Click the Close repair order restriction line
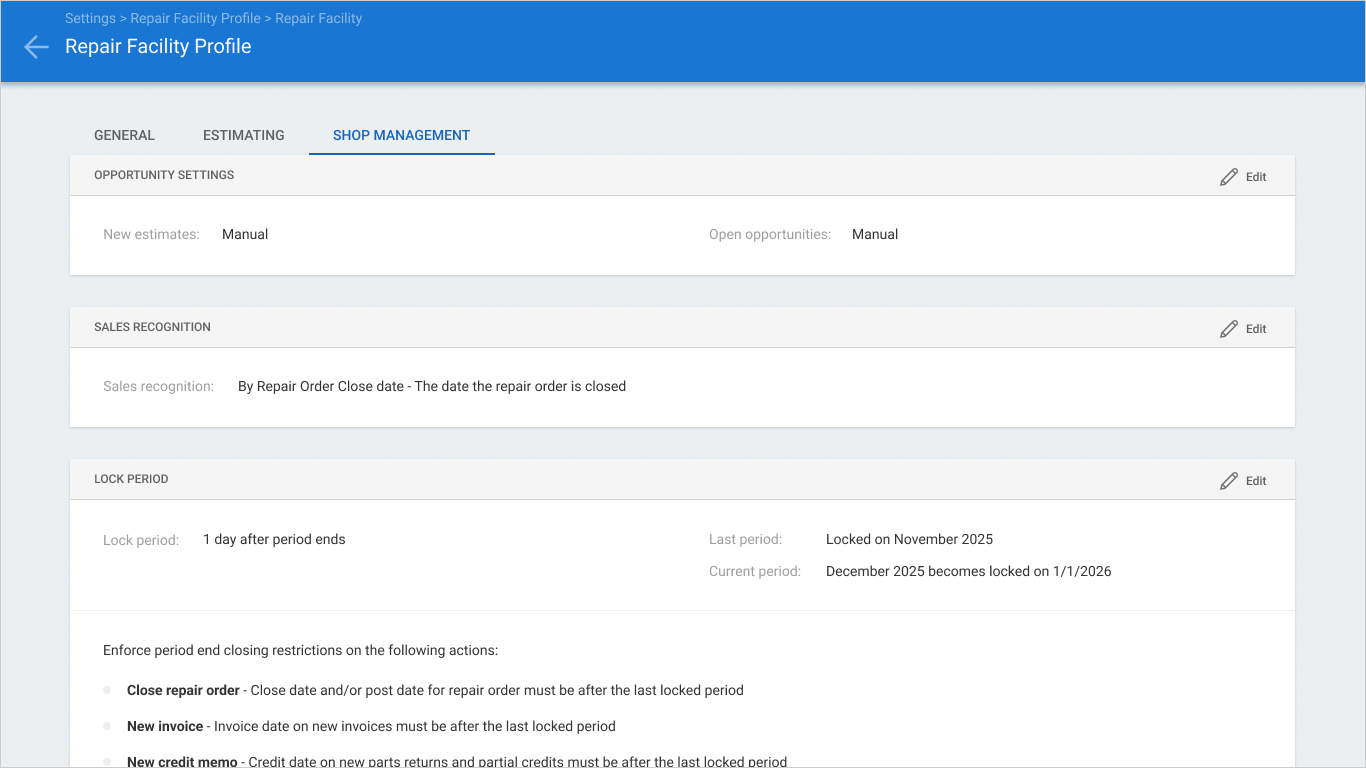1366x768 pixels. pos(435,690)
